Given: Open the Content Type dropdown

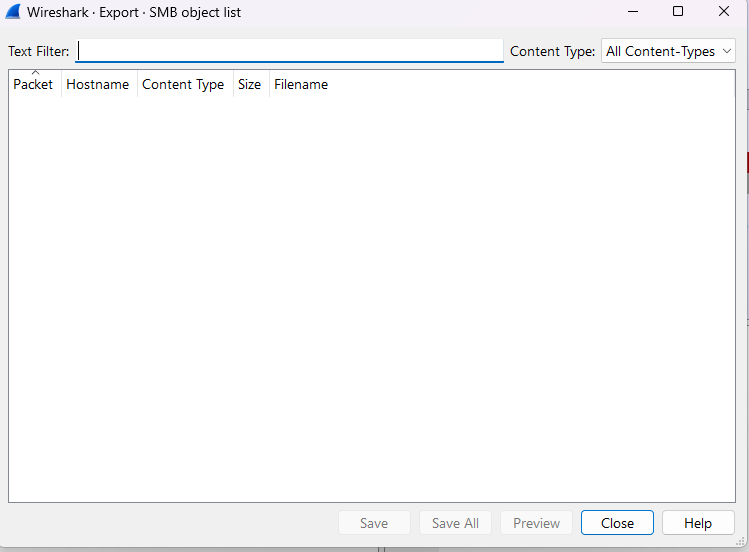Looking at the screenshot, I should coord(668,51).
